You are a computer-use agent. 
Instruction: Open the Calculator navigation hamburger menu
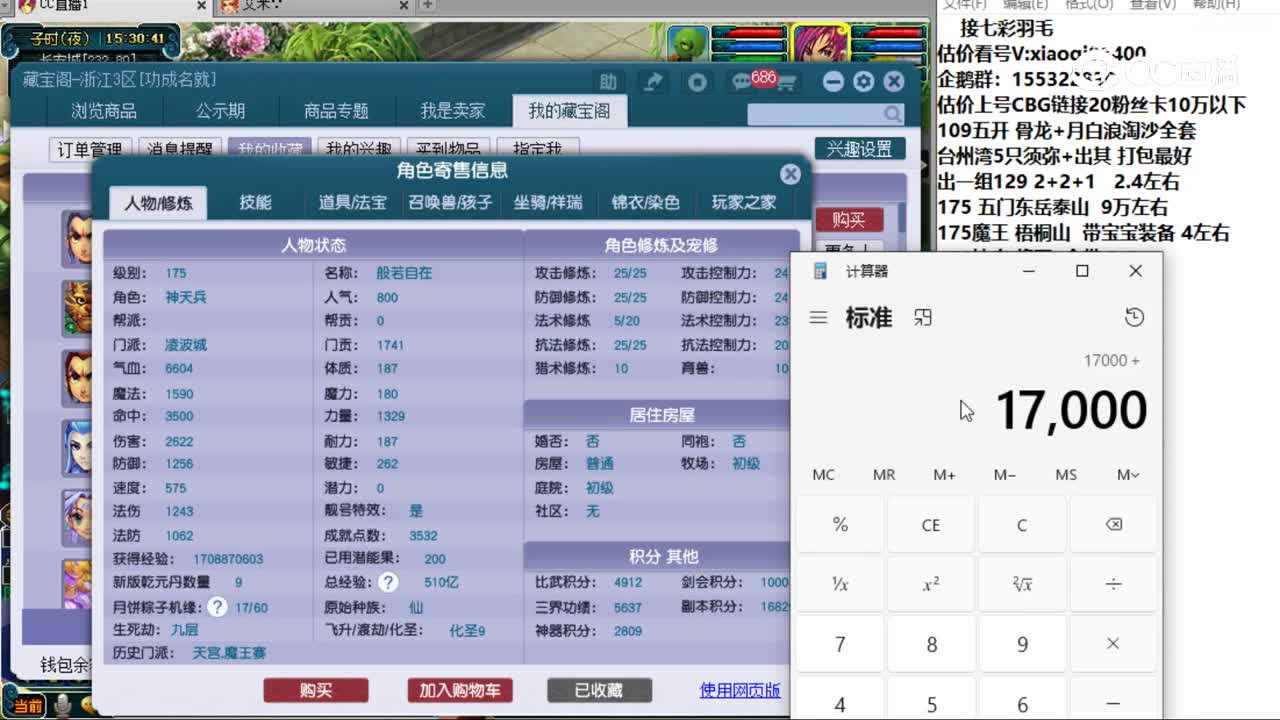pyautogui.click(x=818, y=317)
